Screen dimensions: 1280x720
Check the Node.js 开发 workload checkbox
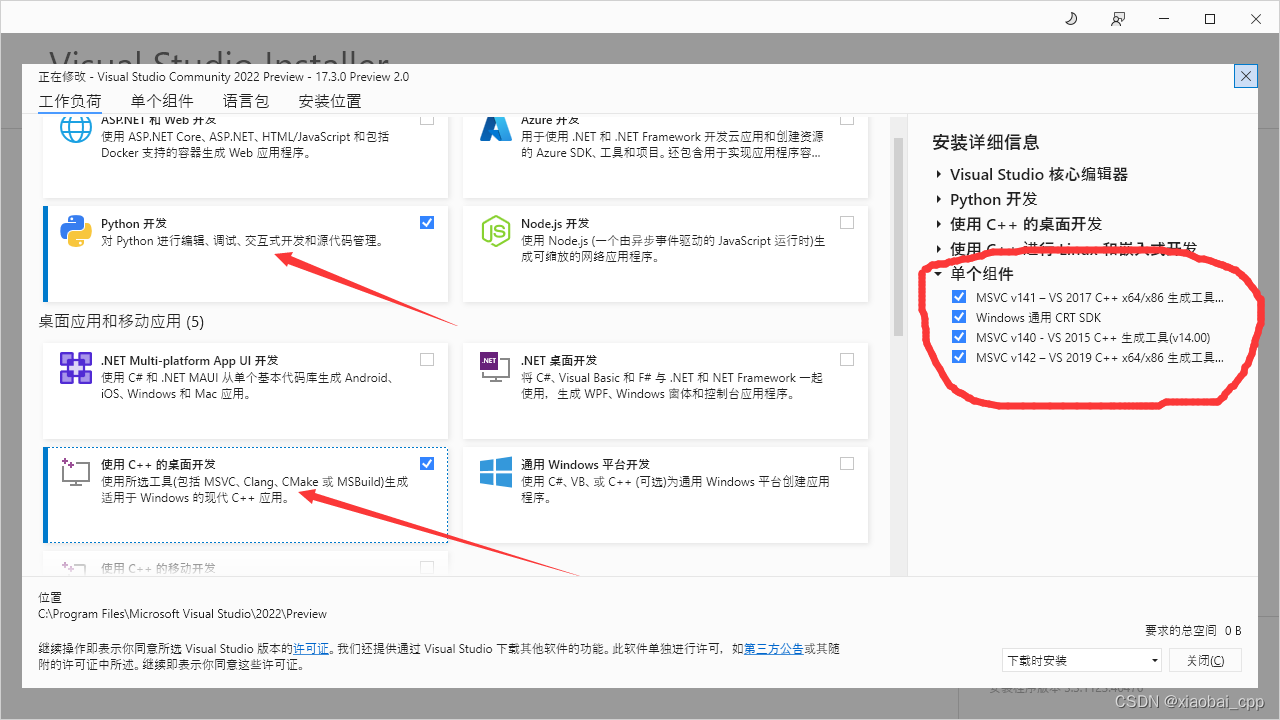(847, 222)
